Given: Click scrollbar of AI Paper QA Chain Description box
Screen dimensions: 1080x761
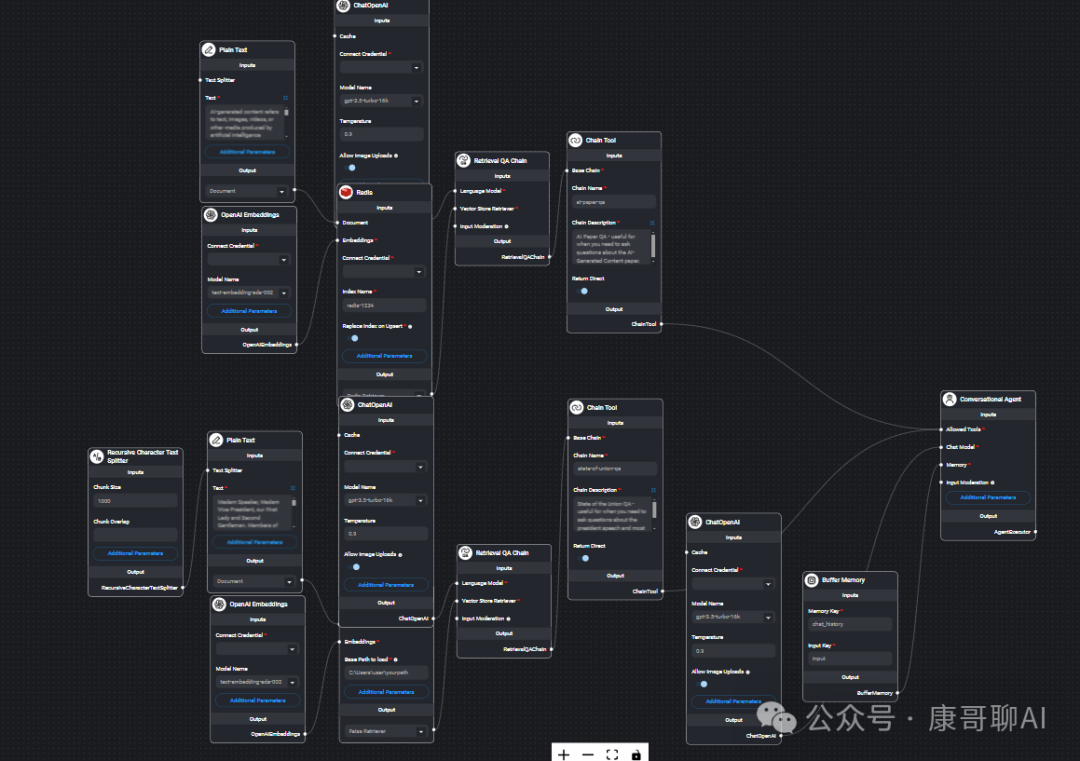Looking at the screenshot, I should [x=653, y=247].
